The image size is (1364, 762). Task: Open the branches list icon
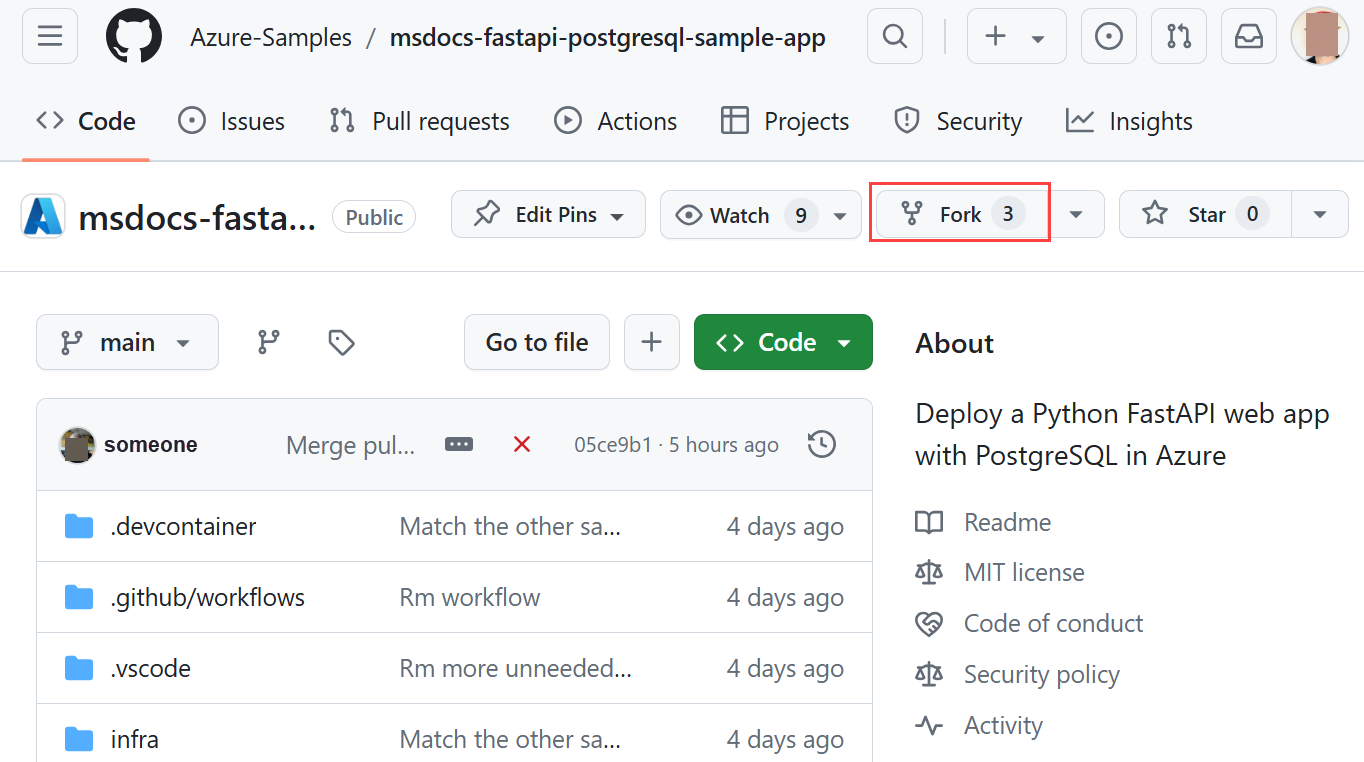tap(268, 342)
